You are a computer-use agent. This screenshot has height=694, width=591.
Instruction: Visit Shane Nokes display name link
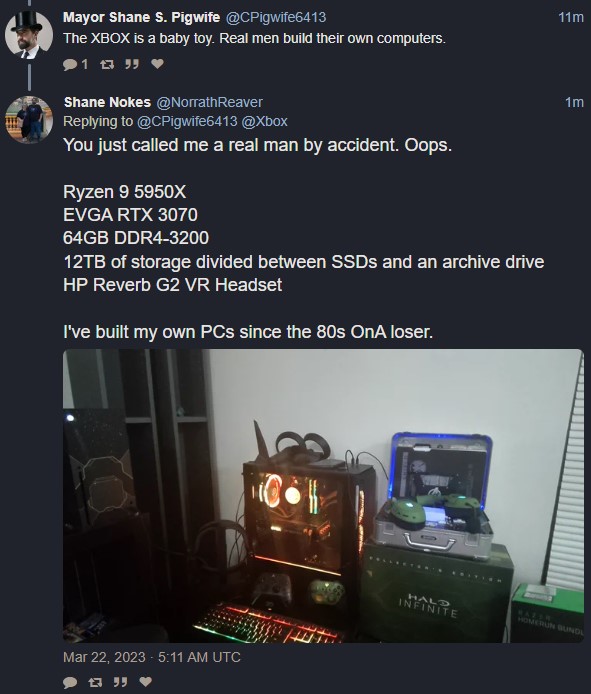(x=107, y=102)
